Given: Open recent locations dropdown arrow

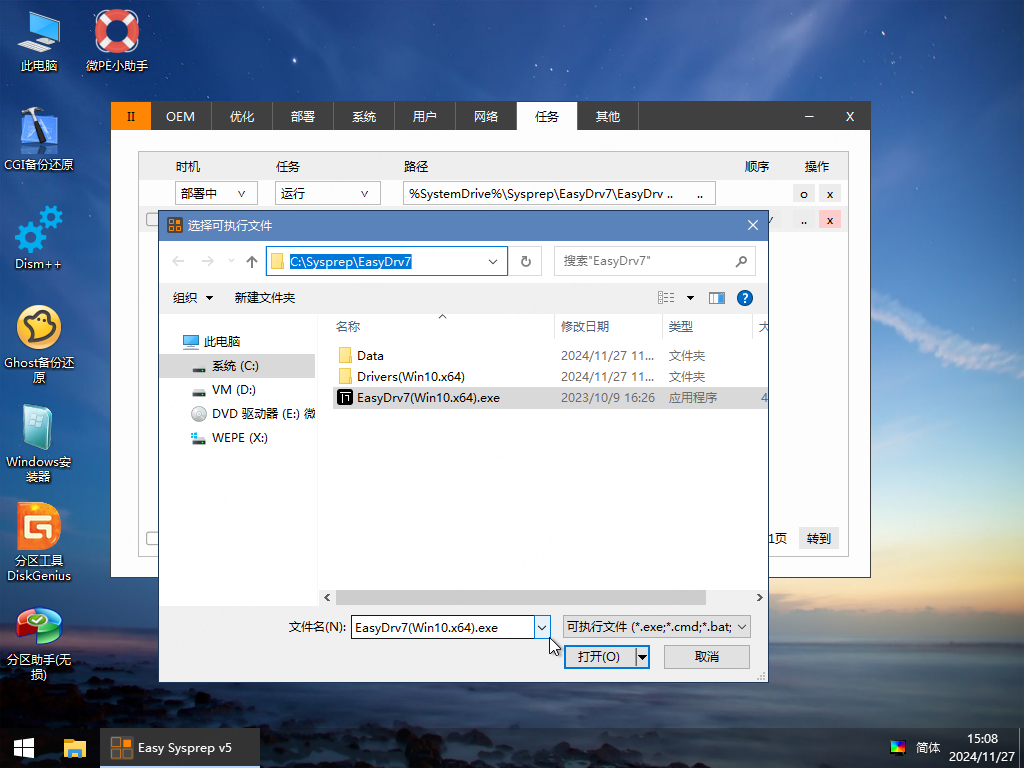Looking at the screenshot, I should tap(231, 261).
